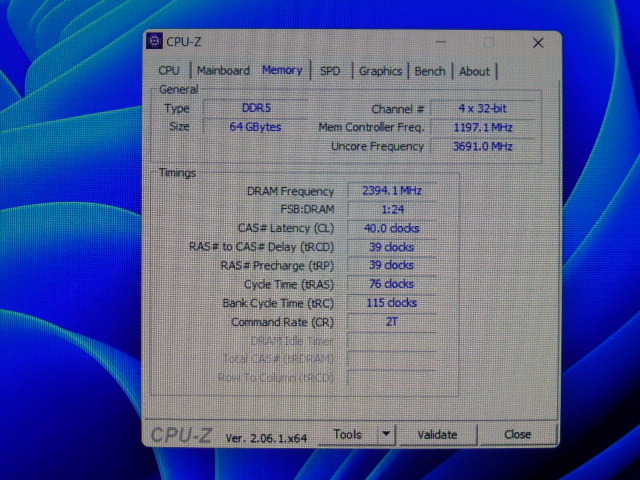Click the empty Total CAS# (tRDRAM) field
Viewport: 640px width, 480px height.
[391, 359]
